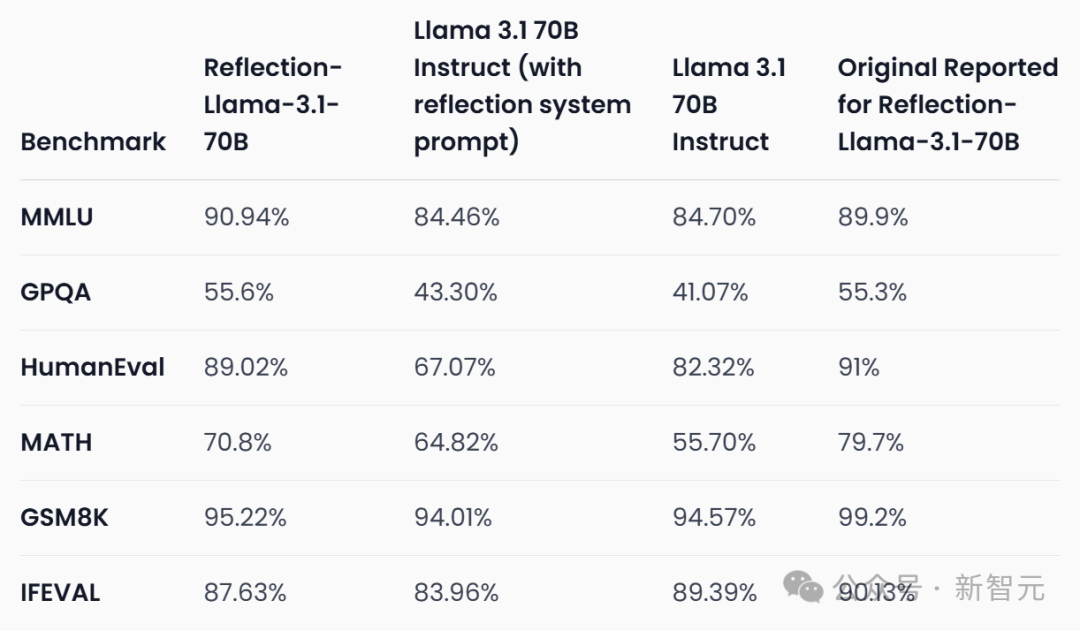Screen dimensions: 1080x631
Task: Select the GSM8K row label
Action: 63,517
